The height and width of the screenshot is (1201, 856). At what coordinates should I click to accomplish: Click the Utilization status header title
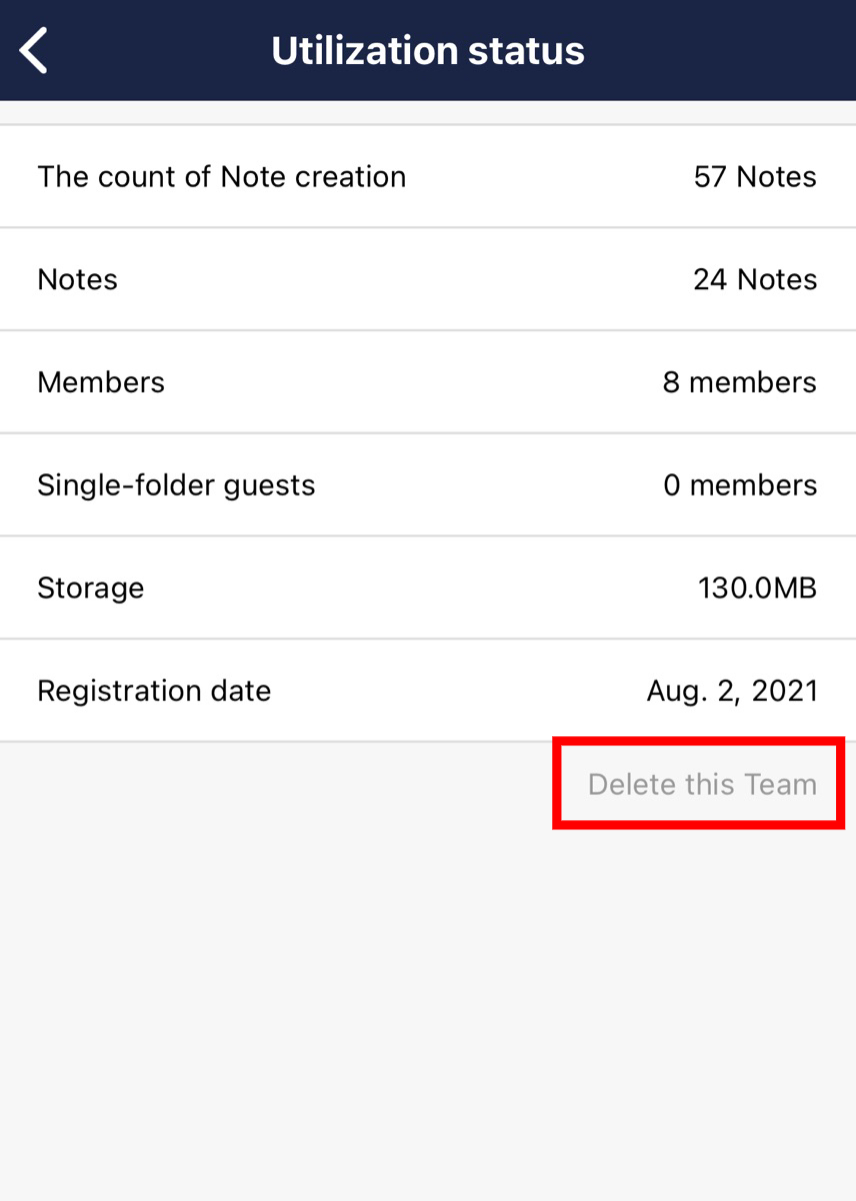(x=428, y=51)
